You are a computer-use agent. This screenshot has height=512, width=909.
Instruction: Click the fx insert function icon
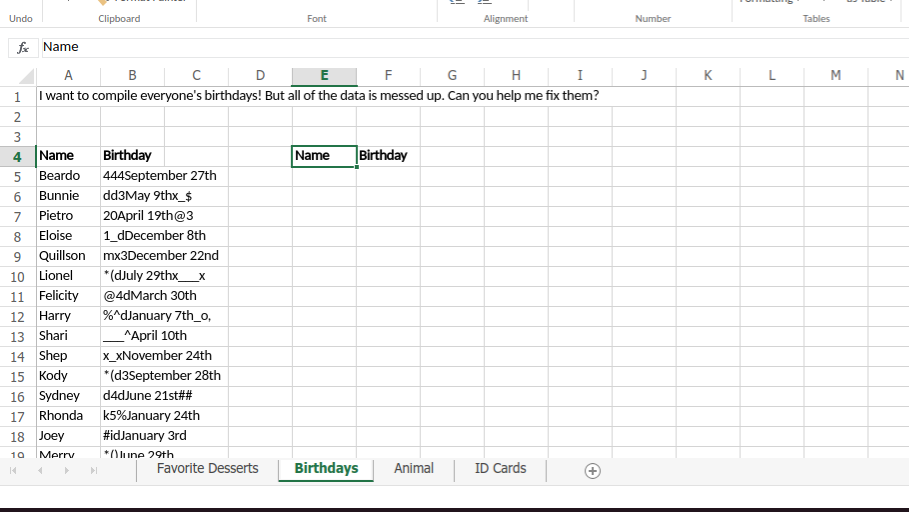click(x=23, y=48)
